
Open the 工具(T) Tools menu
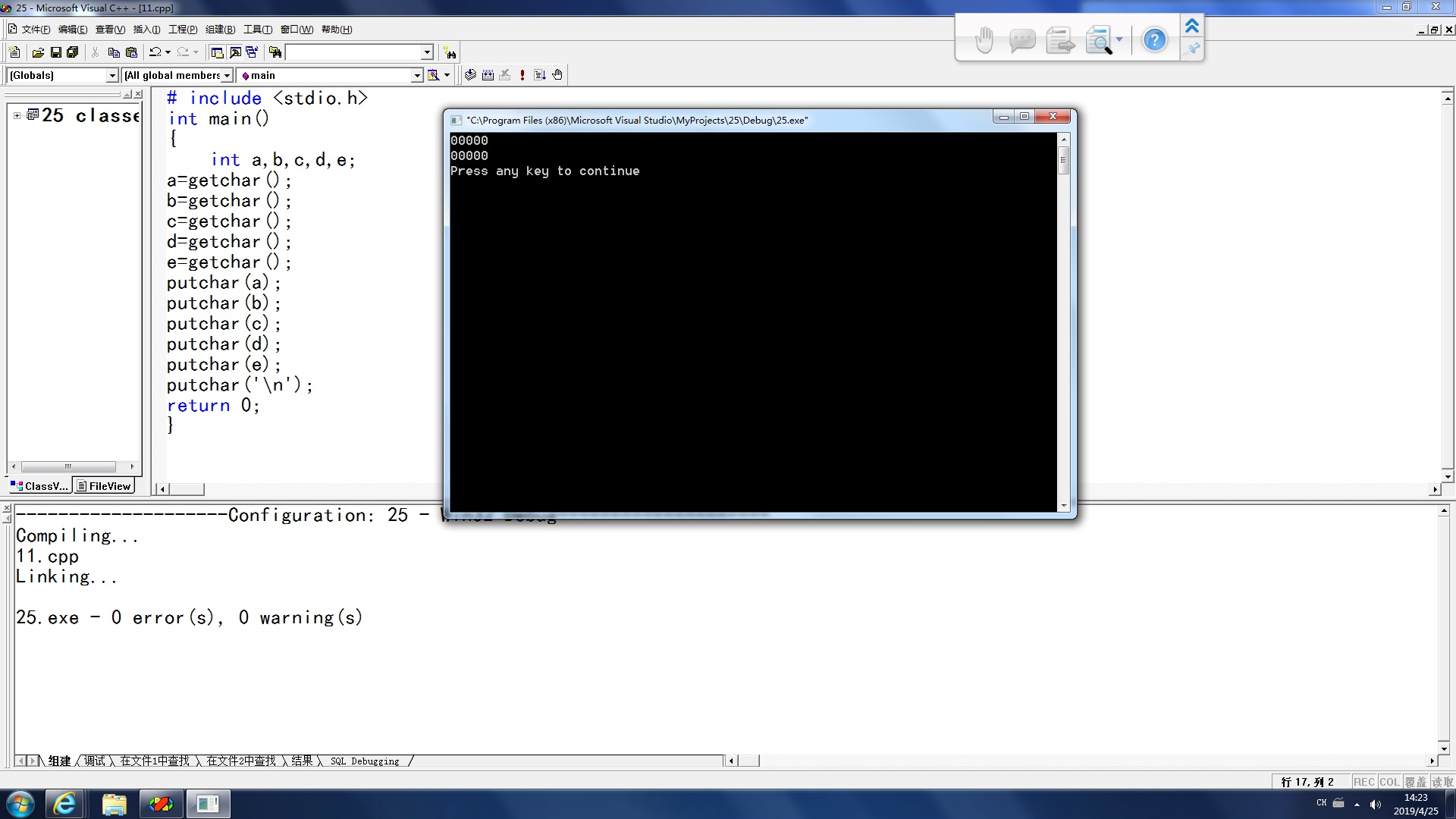pyautogui.click(x=257, y=29)
